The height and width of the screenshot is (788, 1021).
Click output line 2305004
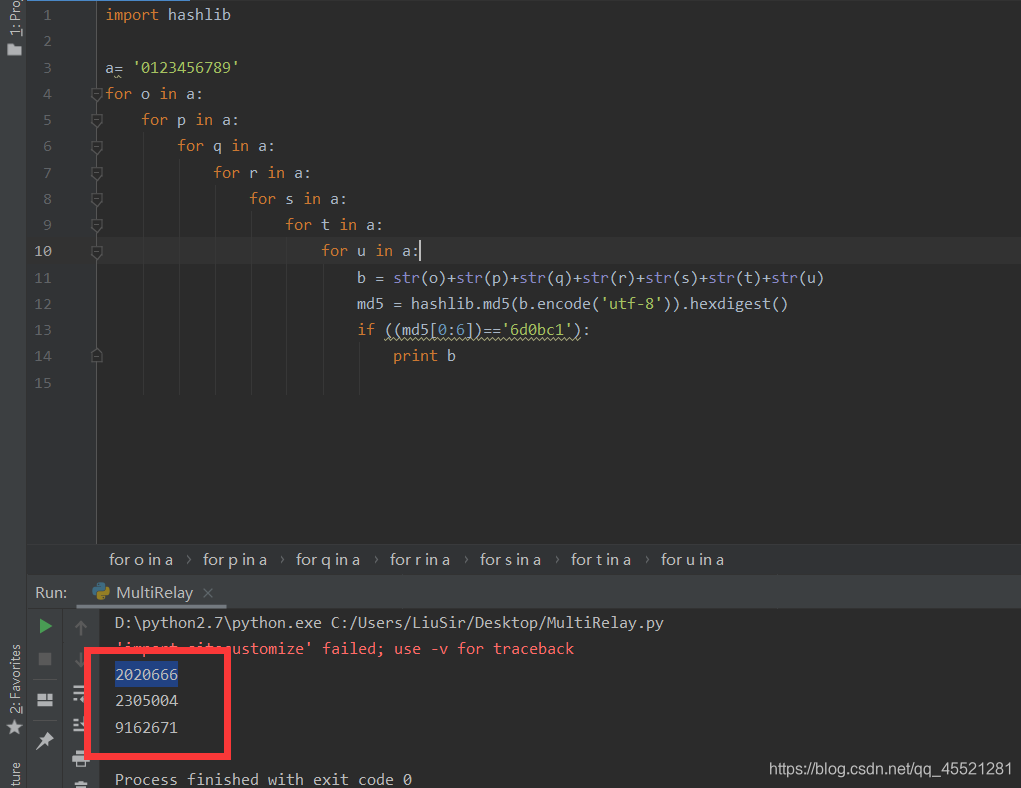[x=147, y=701]
